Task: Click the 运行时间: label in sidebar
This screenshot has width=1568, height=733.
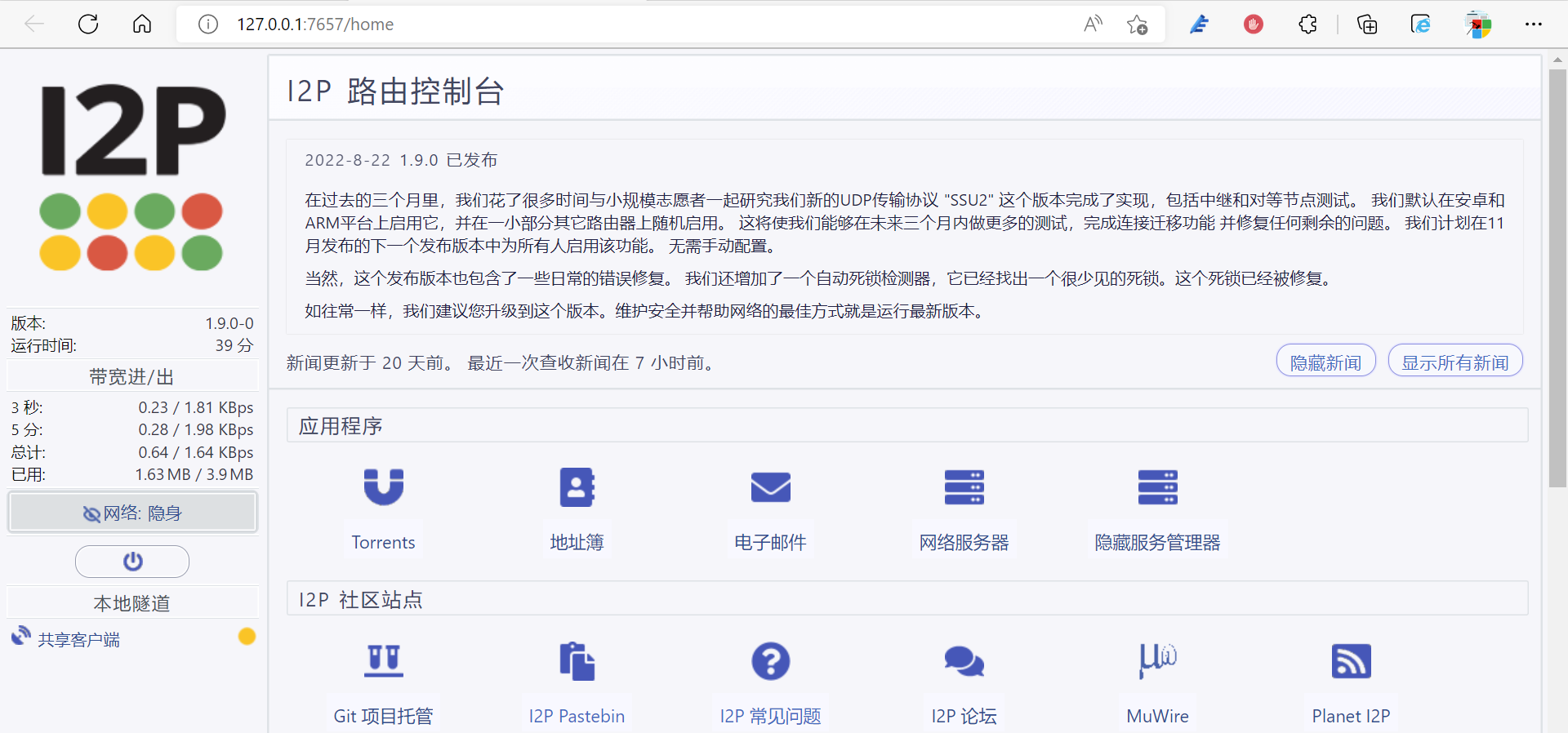Action: coord(44,345)
